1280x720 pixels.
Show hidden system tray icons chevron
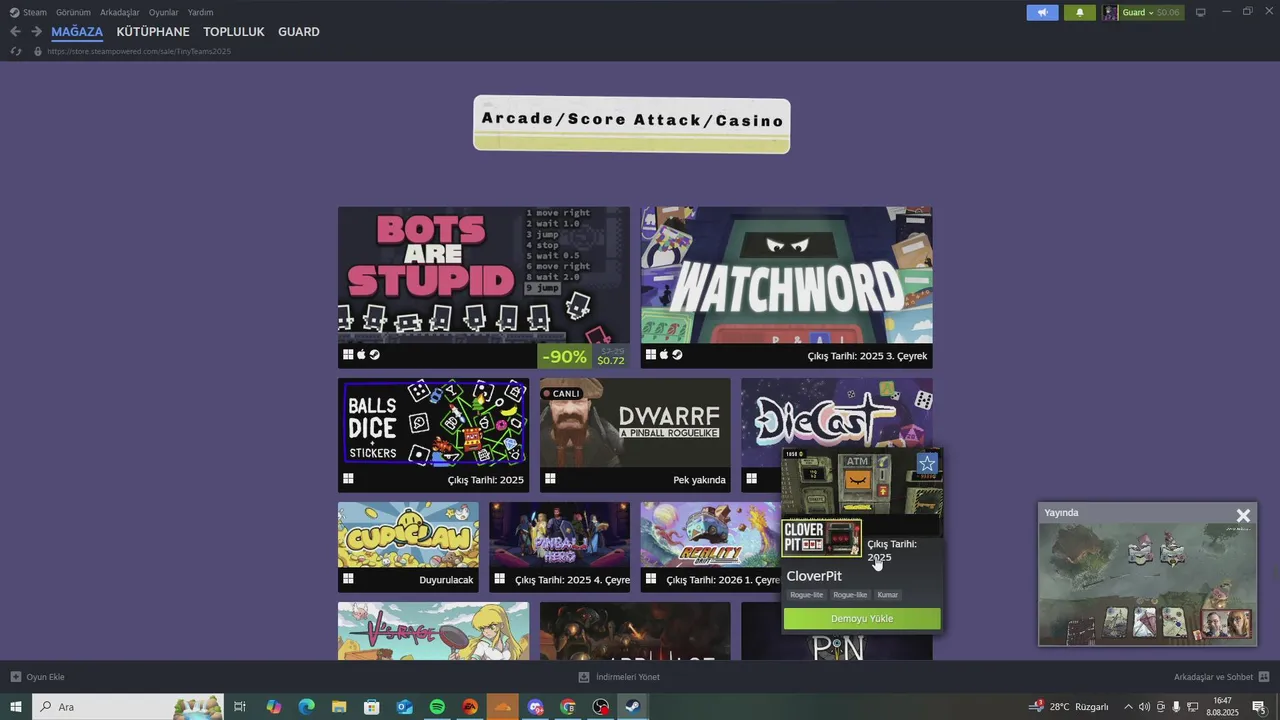click(1128, 707)
